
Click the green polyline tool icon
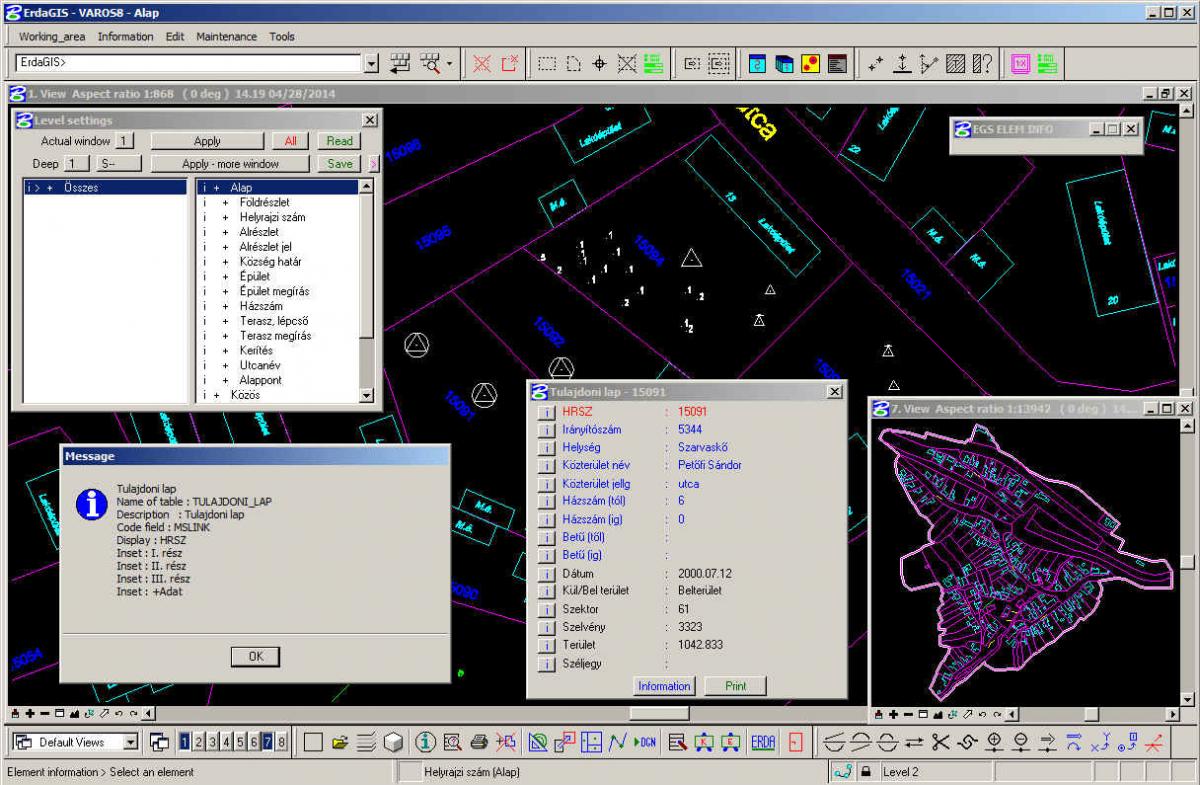coord(617,742)
